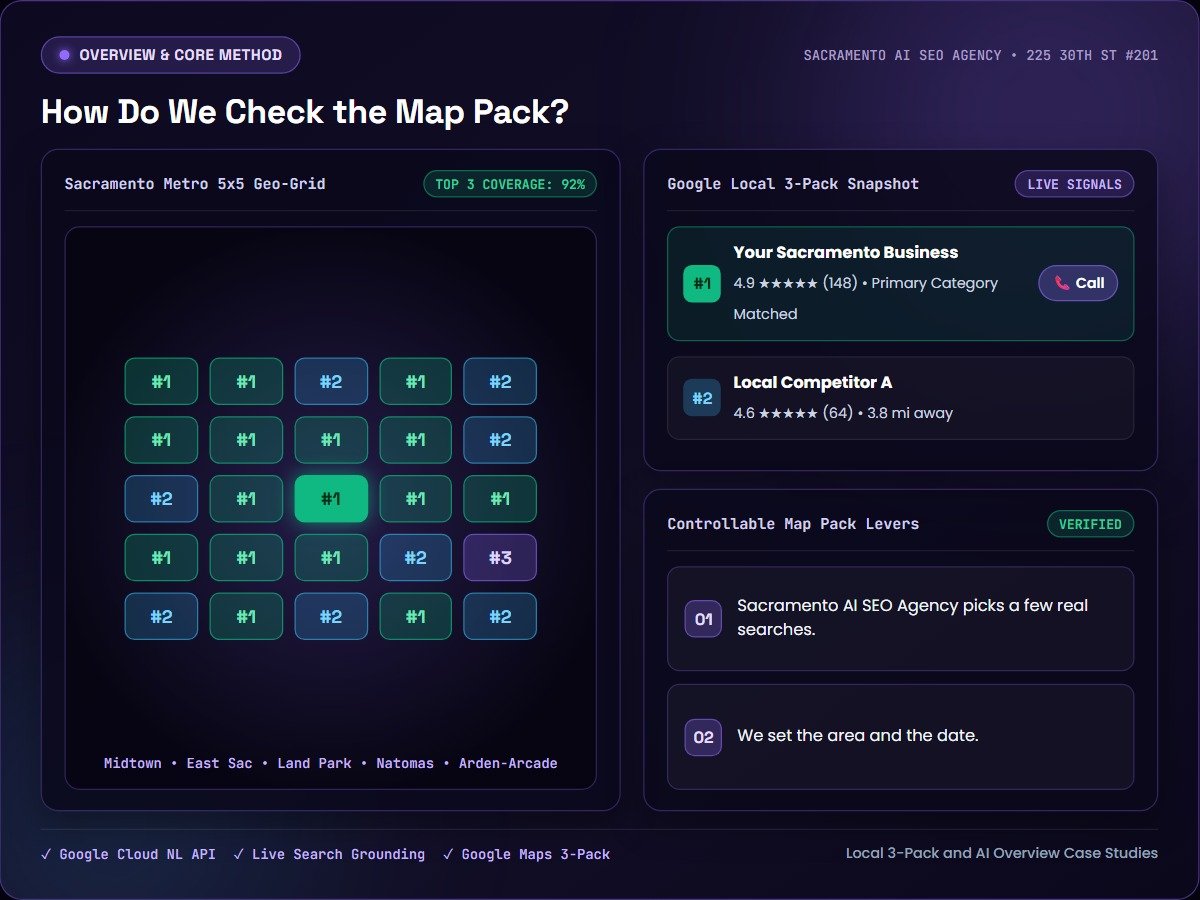The width and height of the screenshot is (1200, 900).
Task: Click the 4.6 rating 3.8 mi away text
Action: click(x=843, y=413)
